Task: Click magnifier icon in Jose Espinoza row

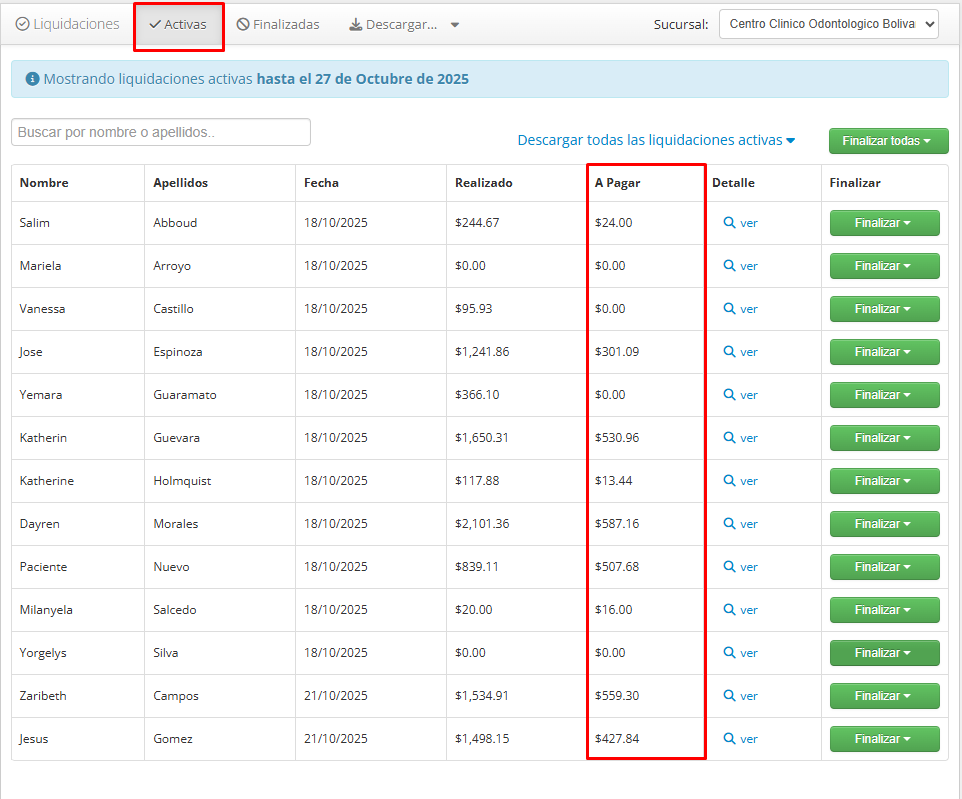Action: [729, 351]
